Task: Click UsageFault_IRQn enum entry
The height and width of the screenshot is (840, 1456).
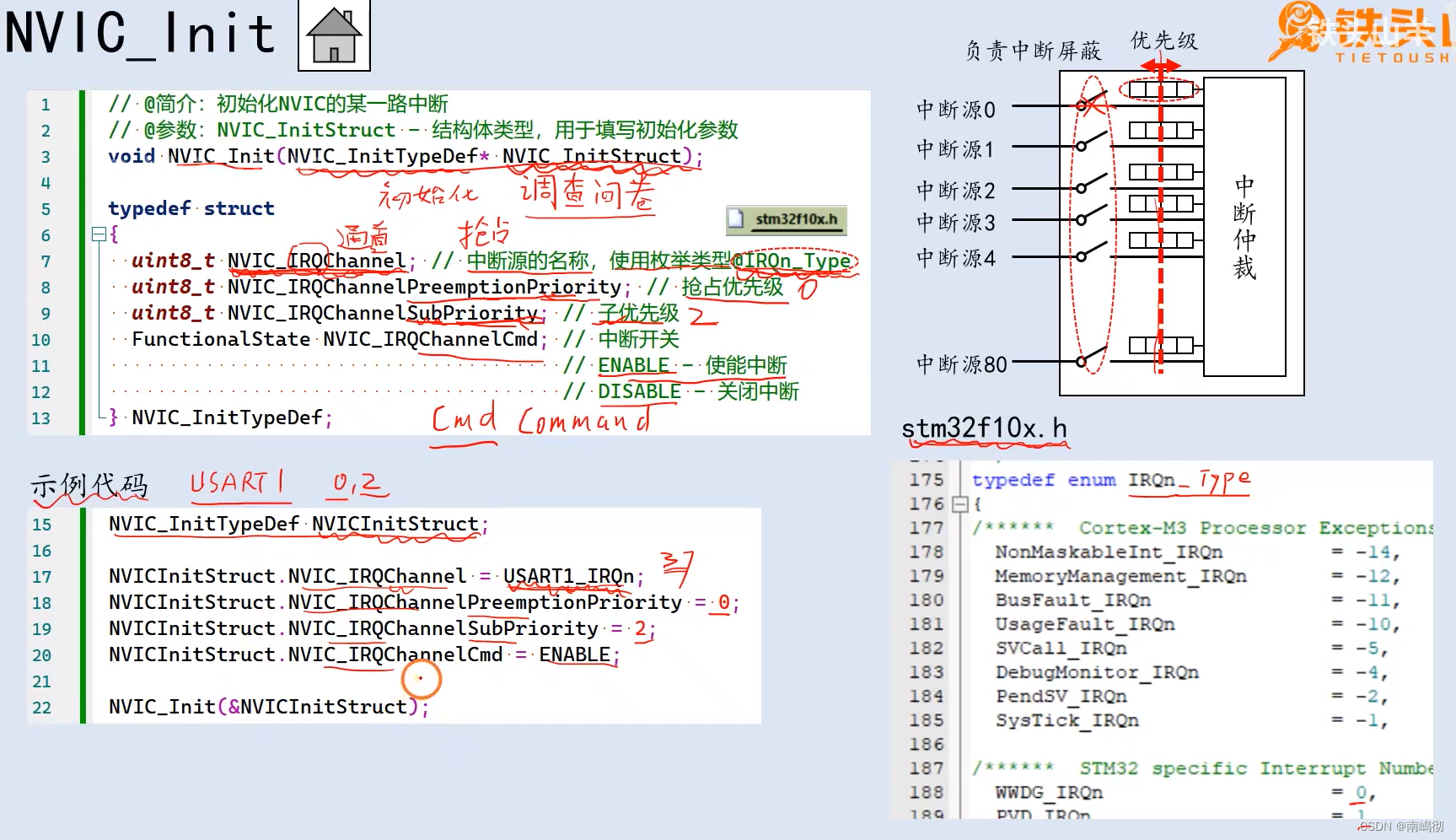Action: click(x=1085, y=624)
